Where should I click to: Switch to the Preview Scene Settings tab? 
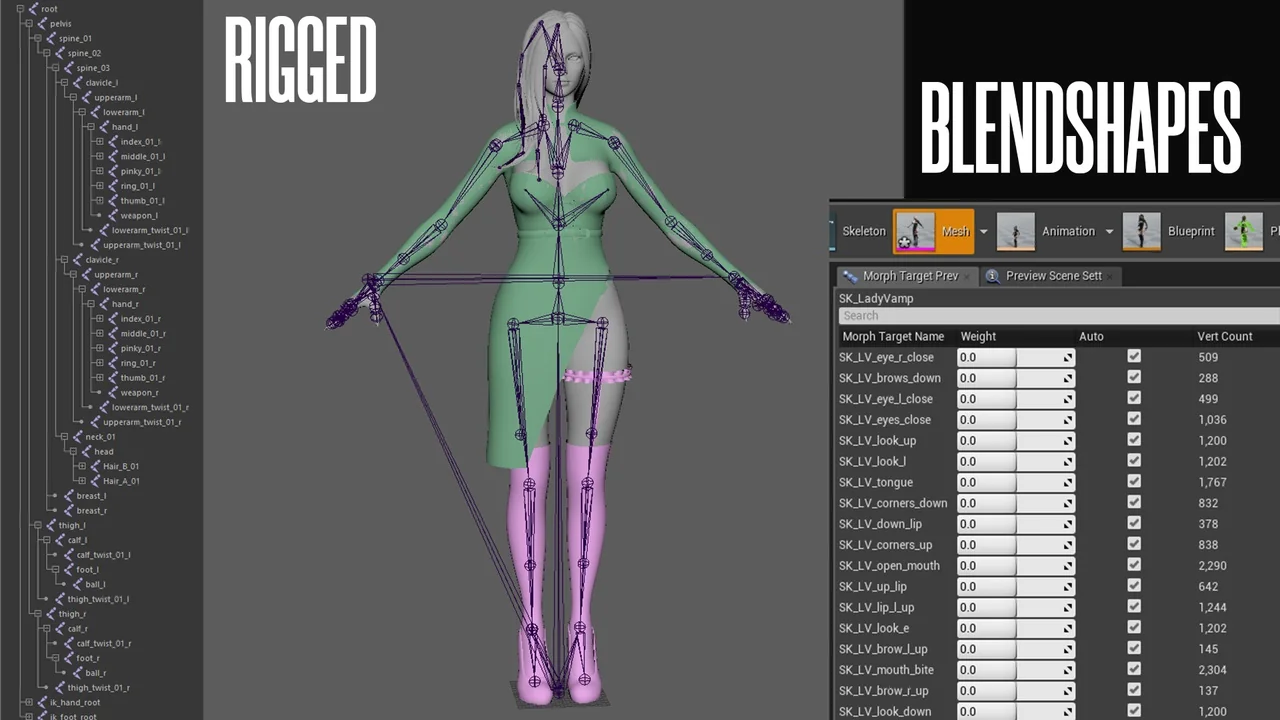click(1051, 276)
